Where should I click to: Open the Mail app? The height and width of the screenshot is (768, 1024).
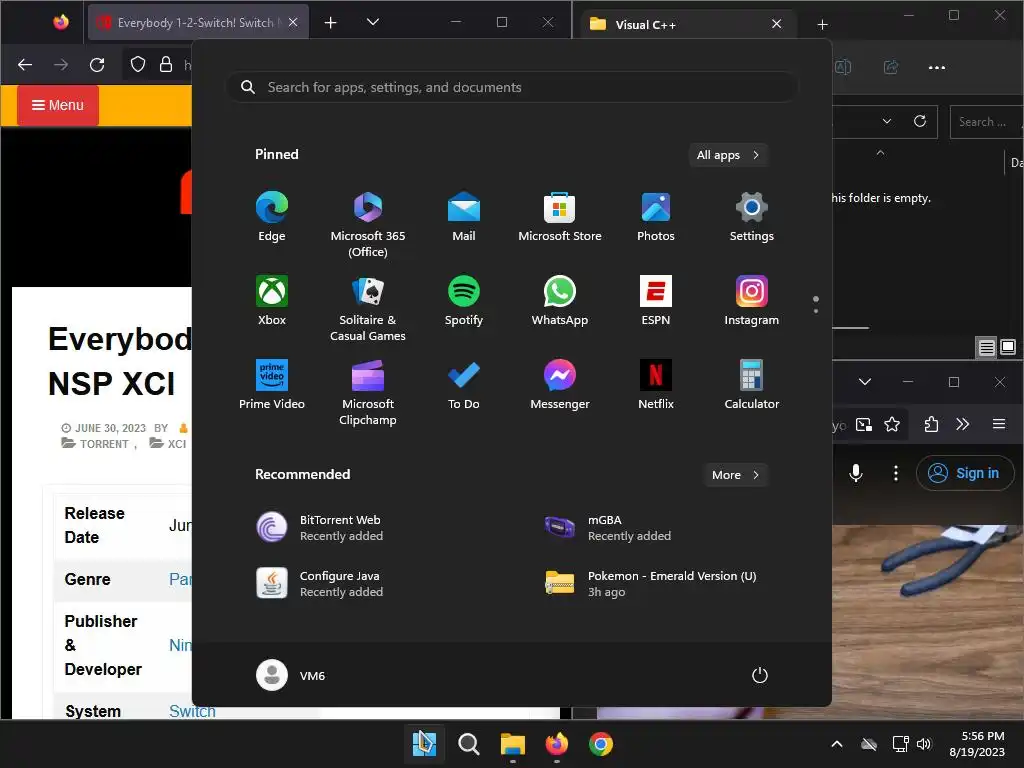pyautogui.click(x=464, y=217)
